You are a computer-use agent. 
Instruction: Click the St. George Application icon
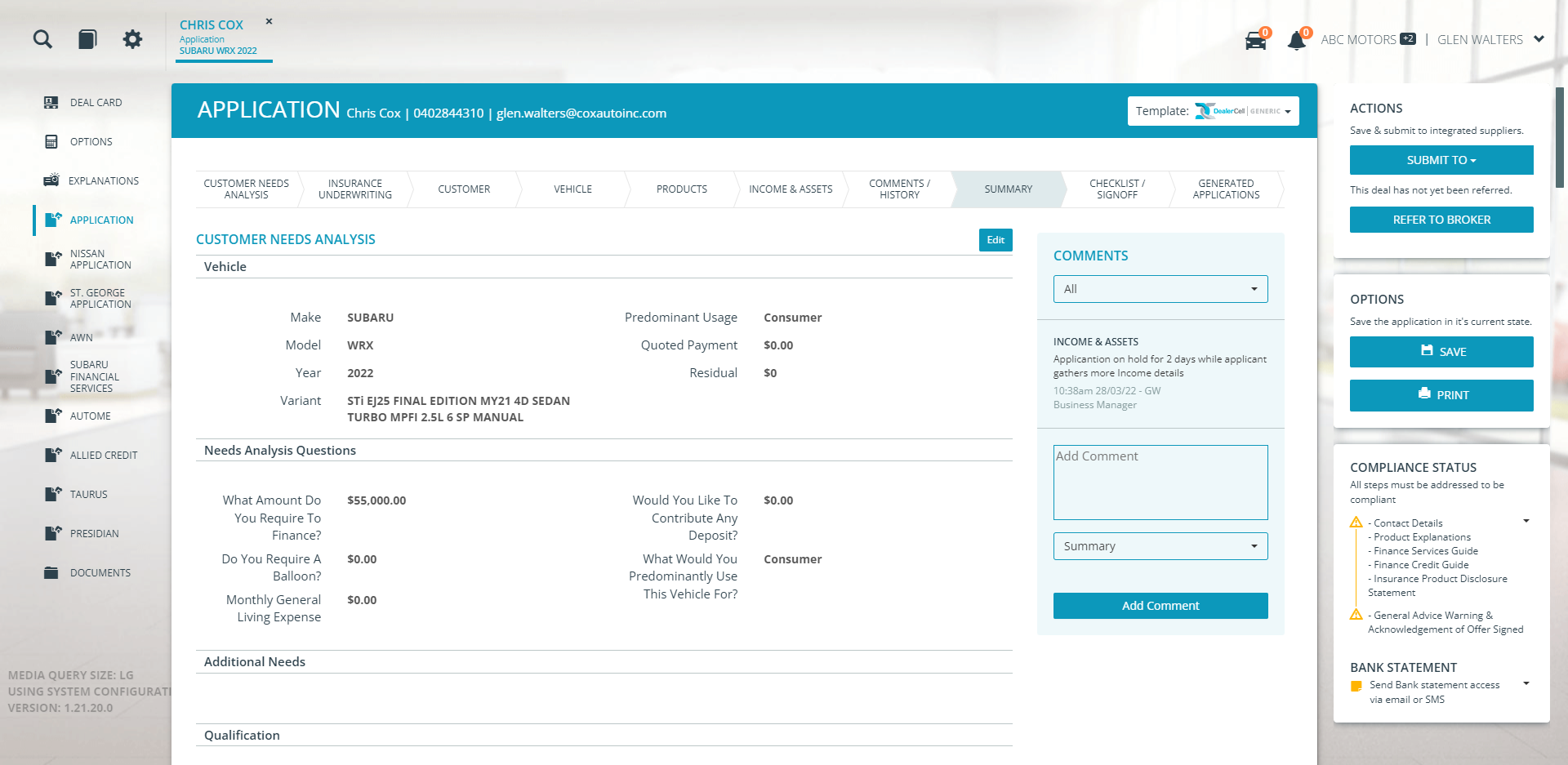pyautogui.click(x=53, y=299)
